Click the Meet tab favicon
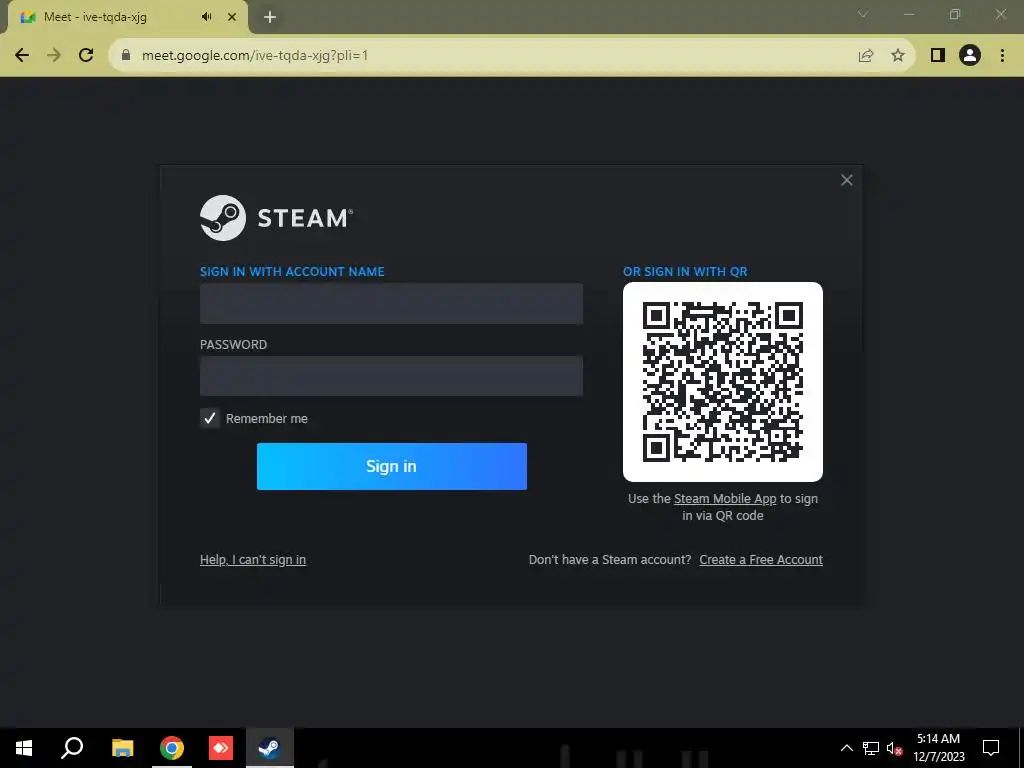The width and height of the screenshot is (1024, 768). coord(27,17)
